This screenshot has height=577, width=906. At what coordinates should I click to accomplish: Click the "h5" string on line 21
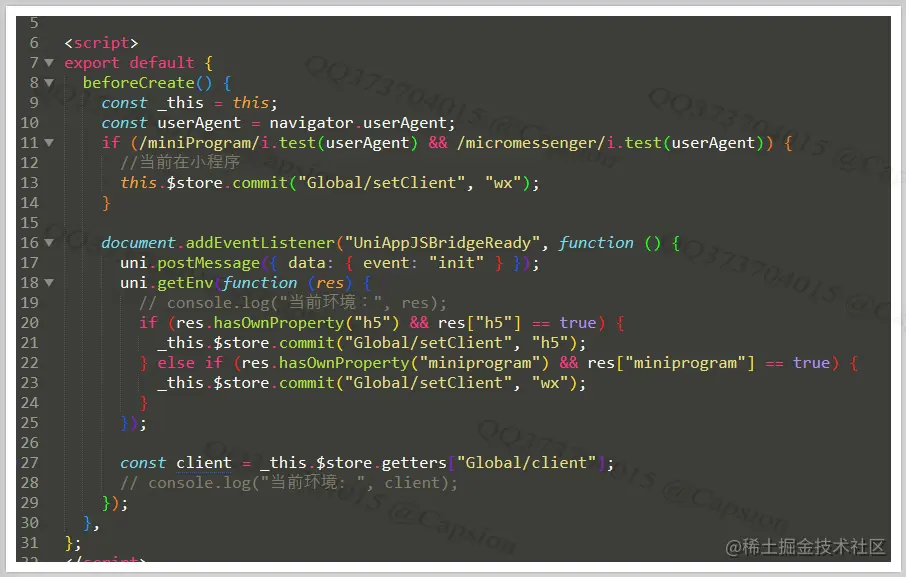pos(550,343)
